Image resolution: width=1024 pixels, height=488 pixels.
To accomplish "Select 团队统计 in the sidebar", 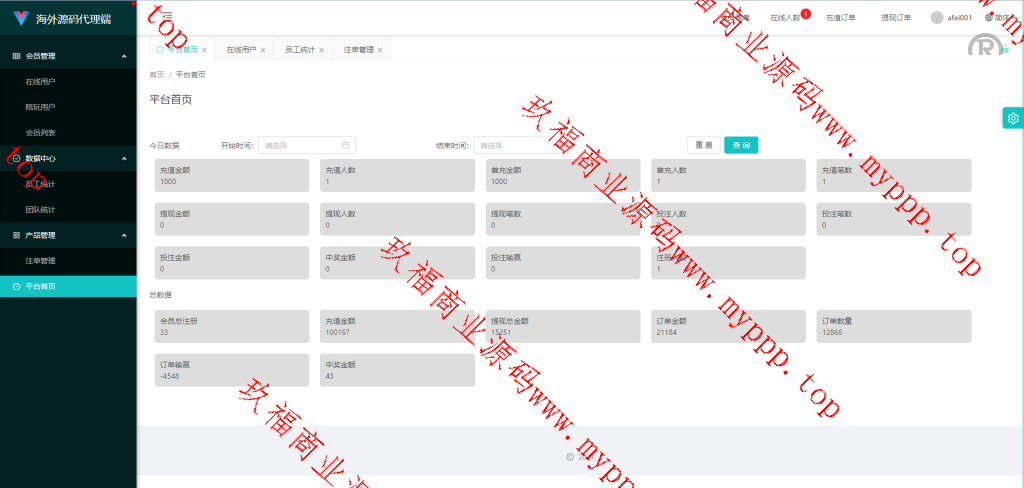I will pos(41,209).
